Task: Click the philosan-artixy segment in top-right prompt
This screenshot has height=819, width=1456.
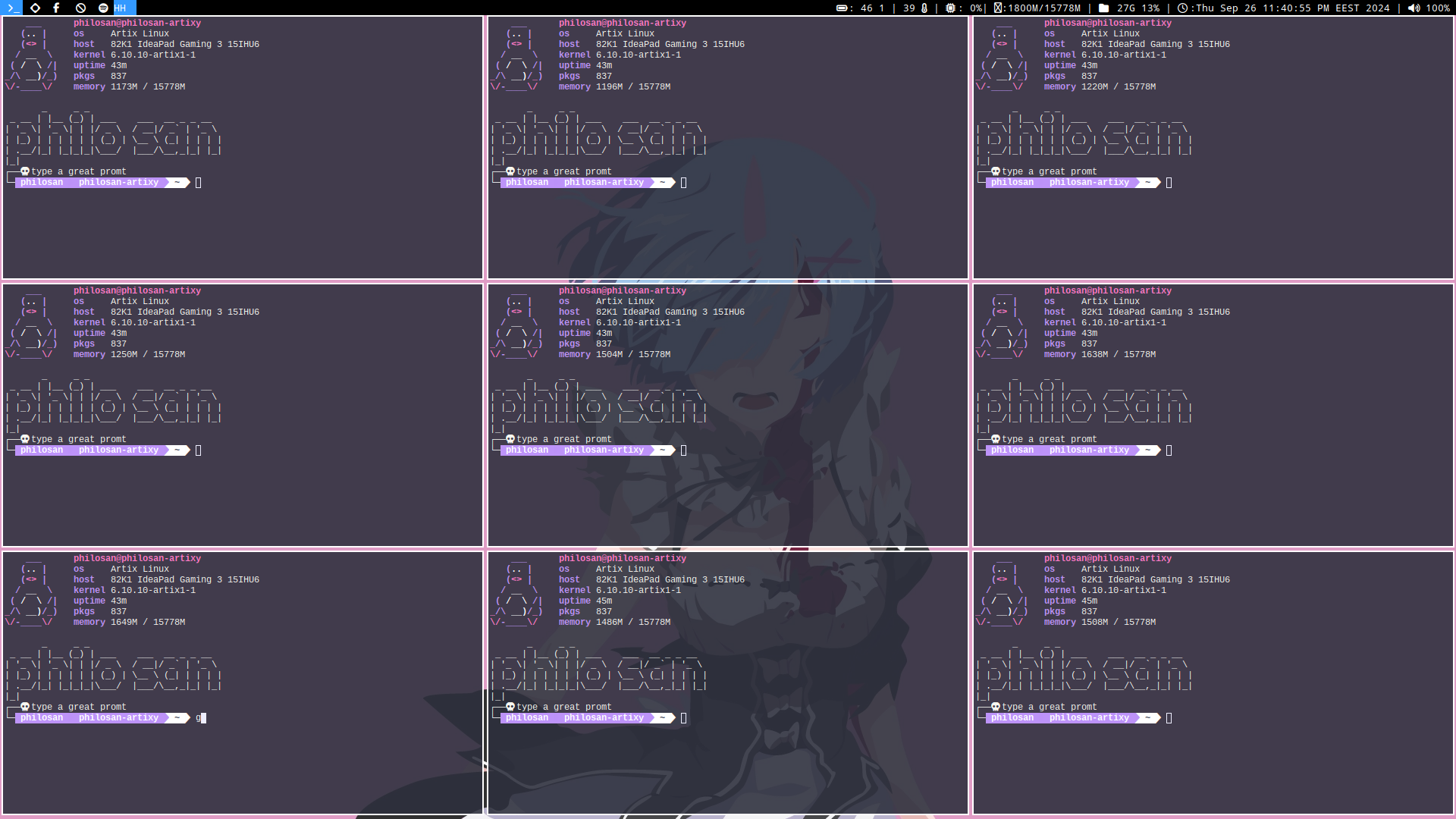Action: coord(1089,183)
